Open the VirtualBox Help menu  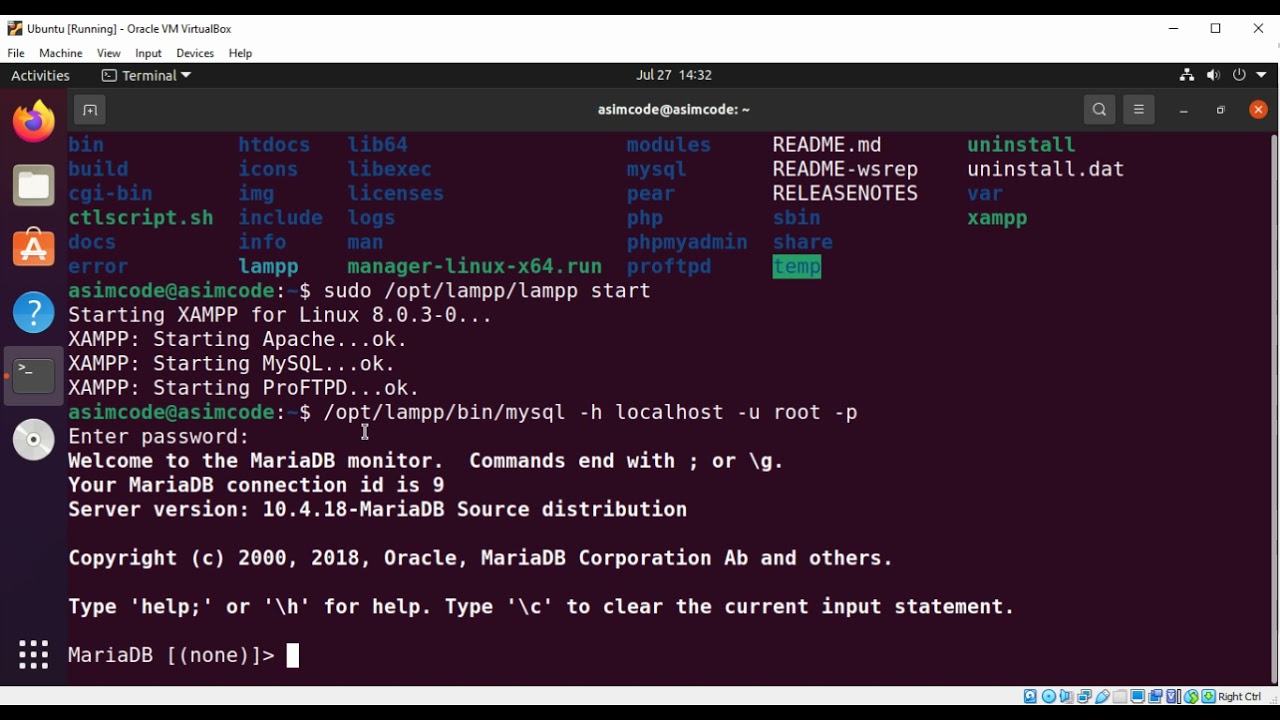240,53
